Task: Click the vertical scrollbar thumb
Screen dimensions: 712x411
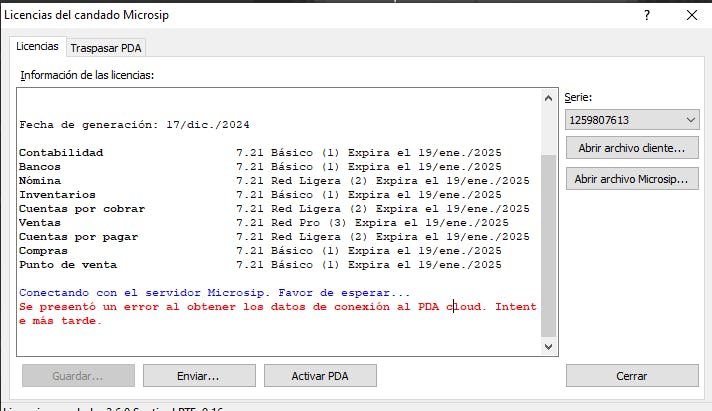Action: click(x=548, y=245)
